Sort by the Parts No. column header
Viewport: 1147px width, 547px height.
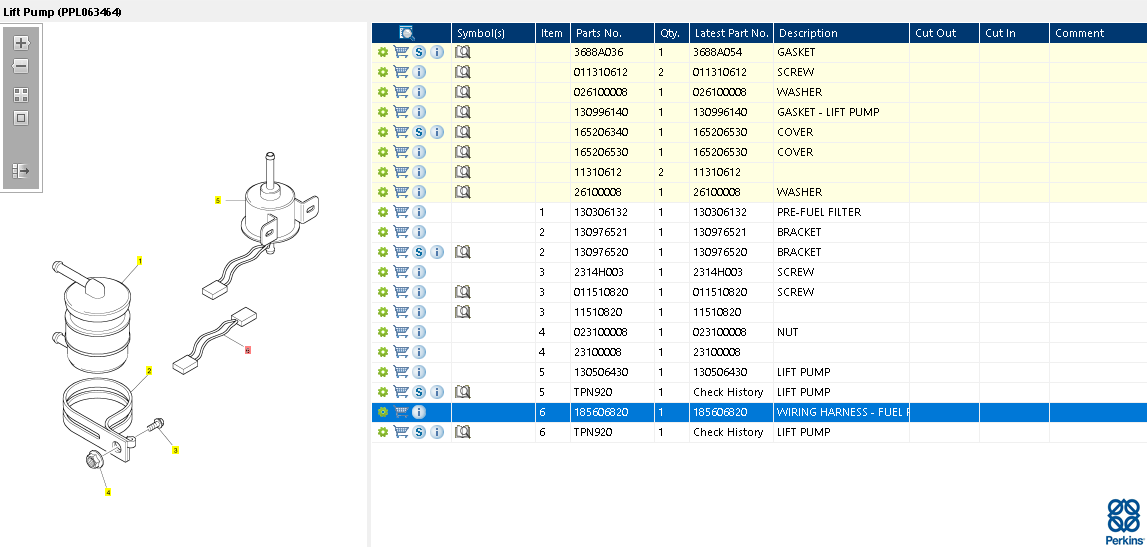[612, 33]
